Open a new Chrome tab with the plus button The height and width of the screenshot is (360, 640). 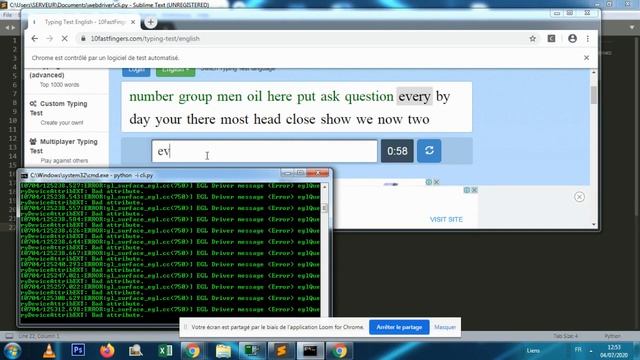click(151, 22)
